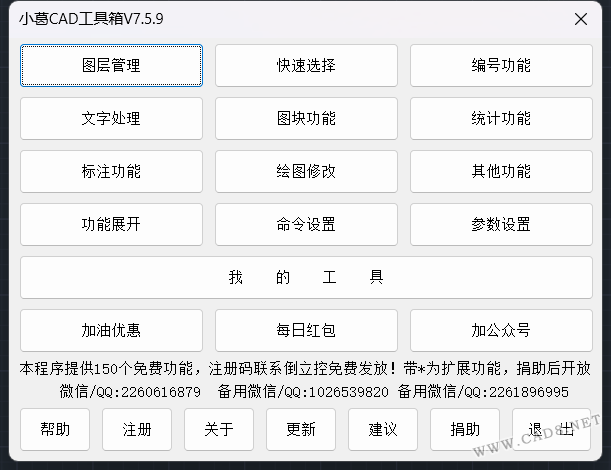Open 图块功能 block functions
Image resolution: width=611 pixels, height=470 pixels.
pyautogui.click(x=306, y=118)
